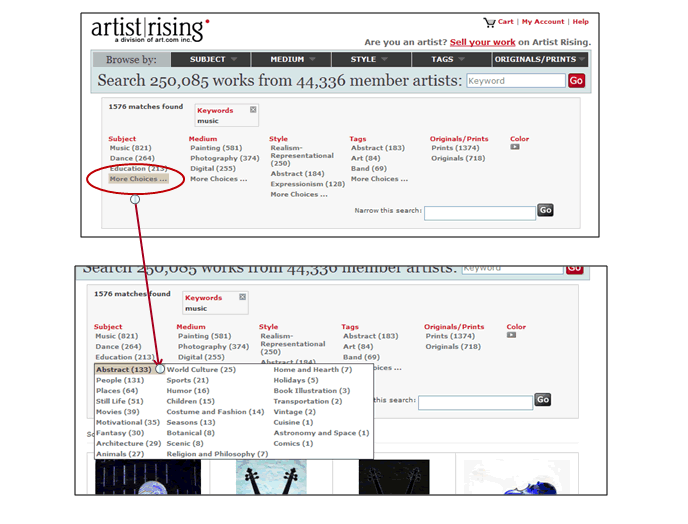
Task: Focus the Keyword search field in upper panel
Action: coord(515,81)
